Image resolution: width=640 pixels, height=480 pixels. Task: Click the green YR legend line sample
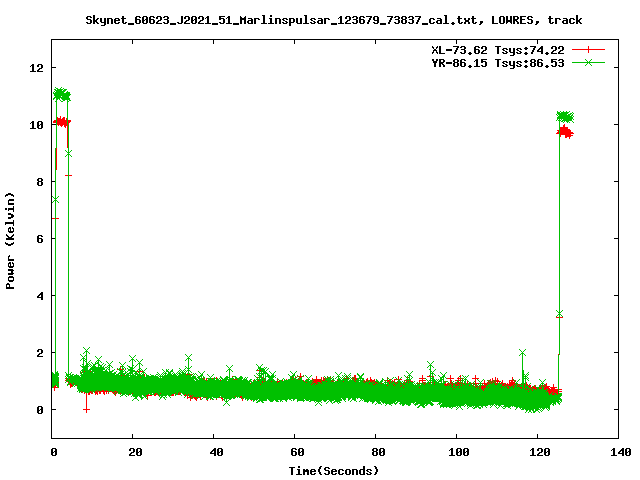588,63
